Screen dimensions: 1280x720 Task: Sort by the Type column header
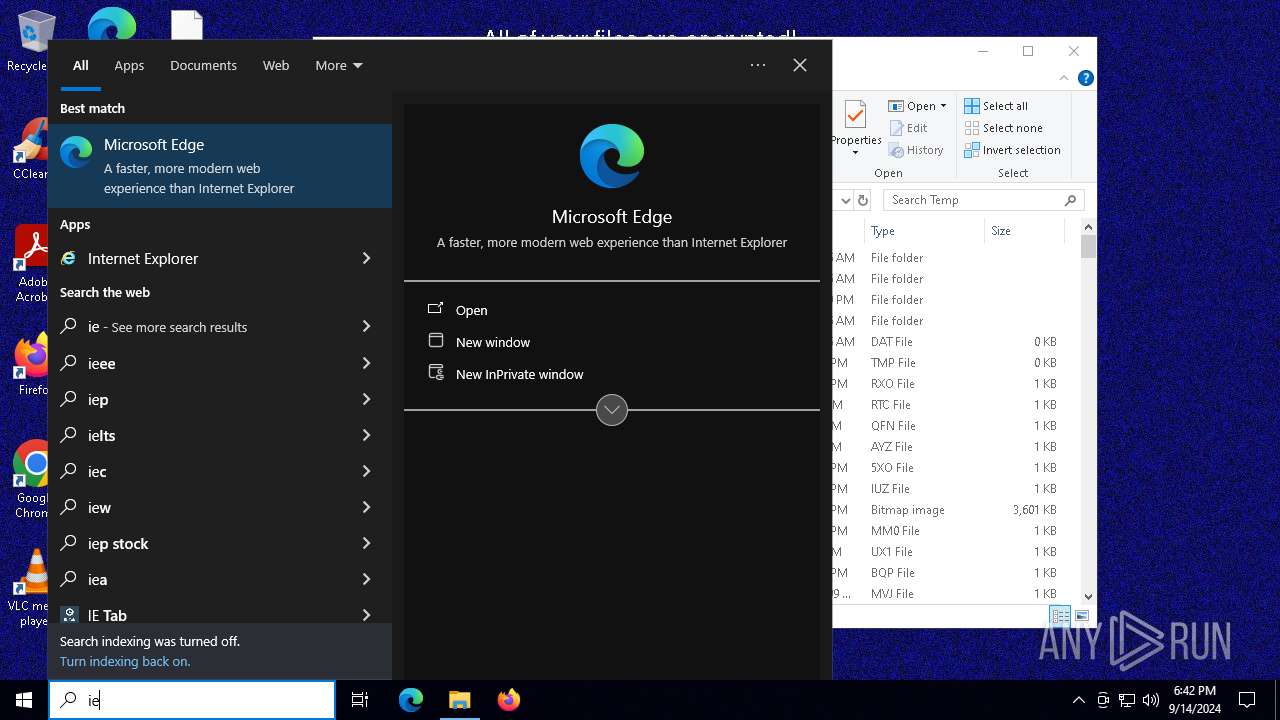925,231
